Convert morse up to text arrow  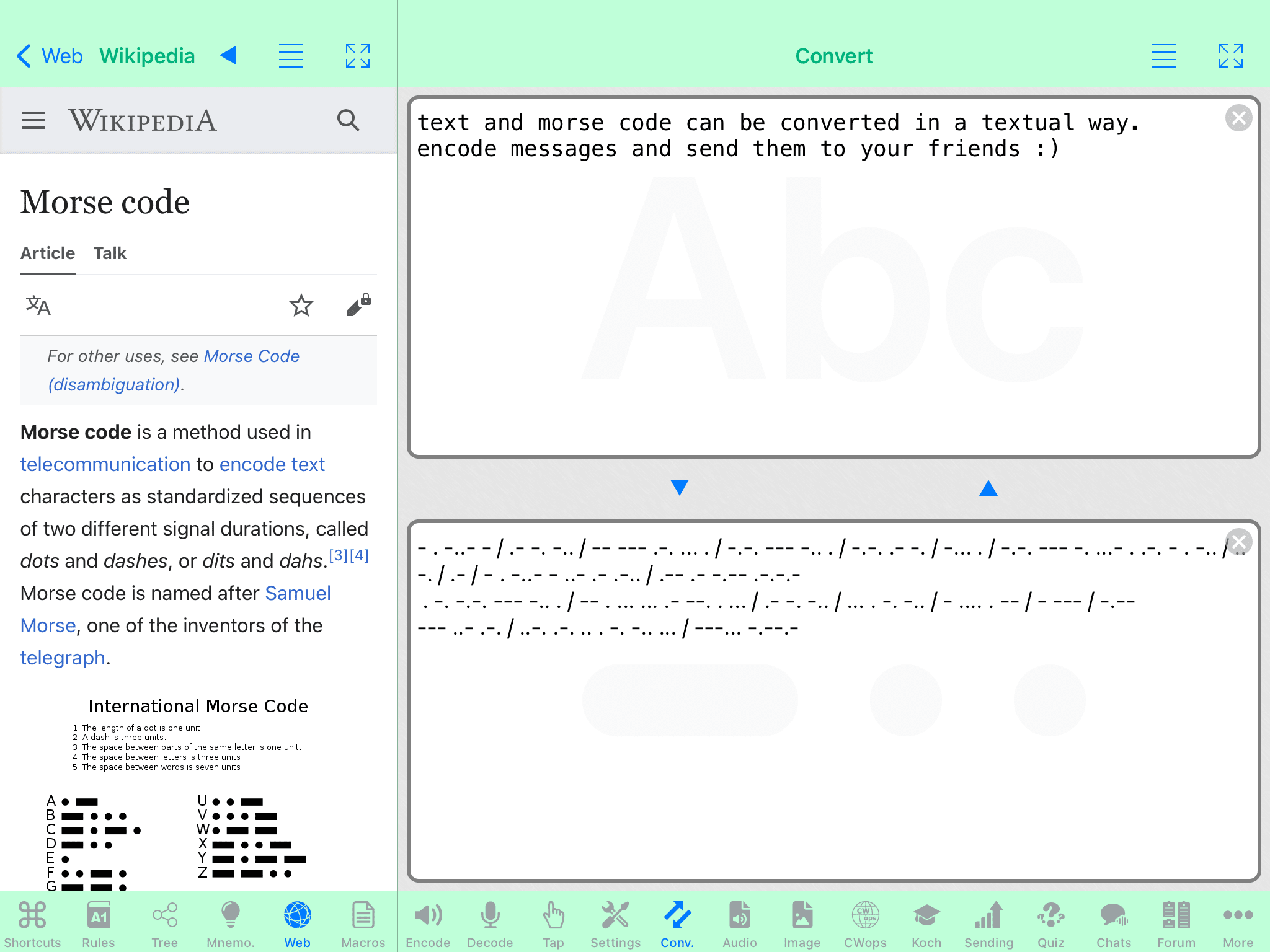coord(988,488)
